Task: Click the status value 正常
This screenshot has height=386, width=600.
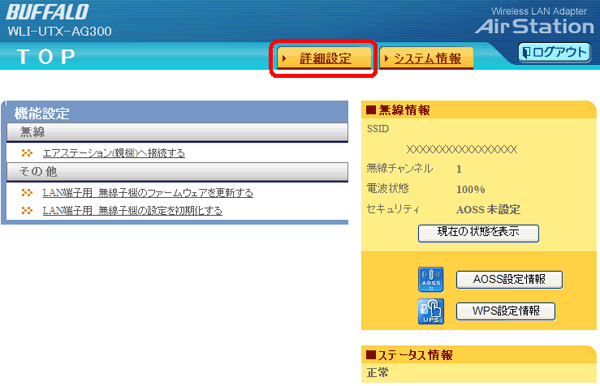Action: 377,372
